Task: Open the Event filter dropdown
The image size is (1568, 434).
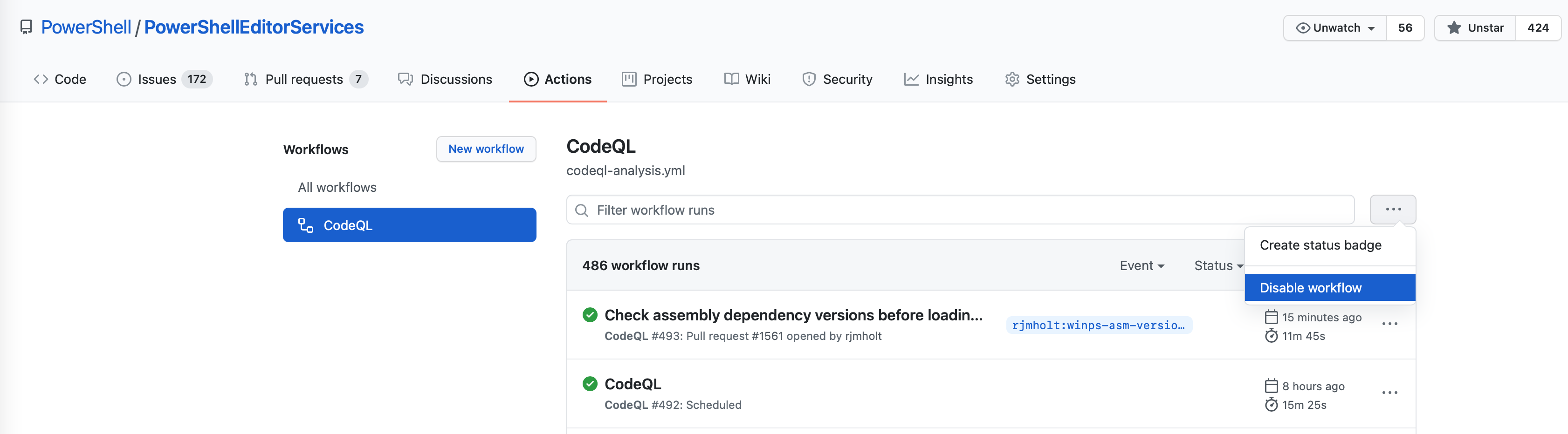Action: (x=1142, y=265)
